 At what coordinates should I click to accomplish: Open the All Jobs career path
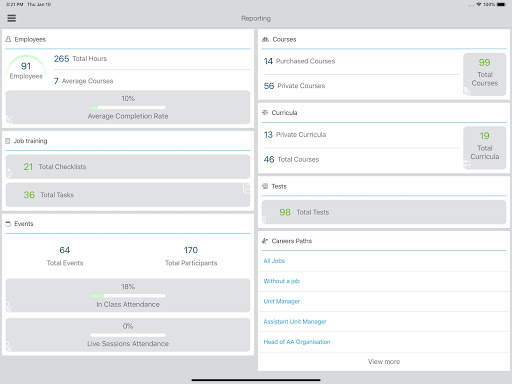coord(274,261)
